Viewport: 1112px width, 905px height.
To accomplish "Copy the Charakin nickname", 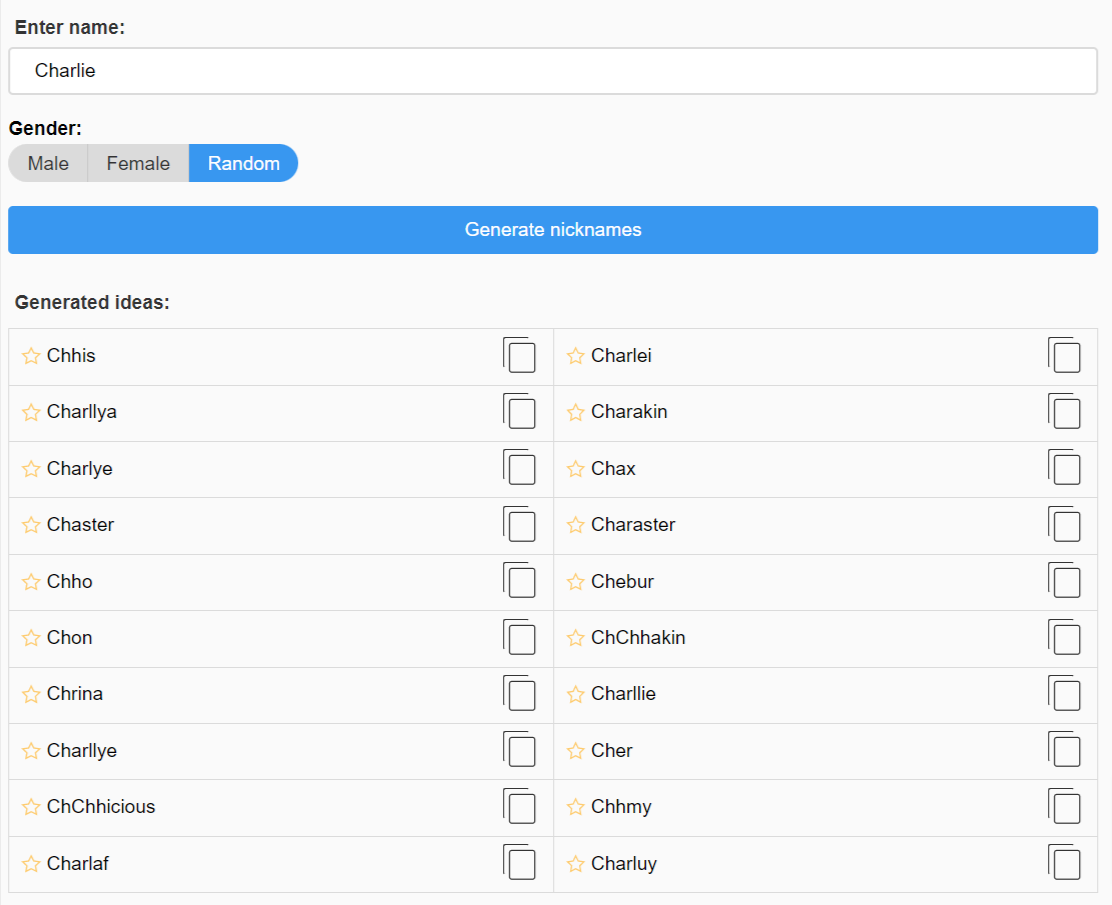I will click(1065, 412).
